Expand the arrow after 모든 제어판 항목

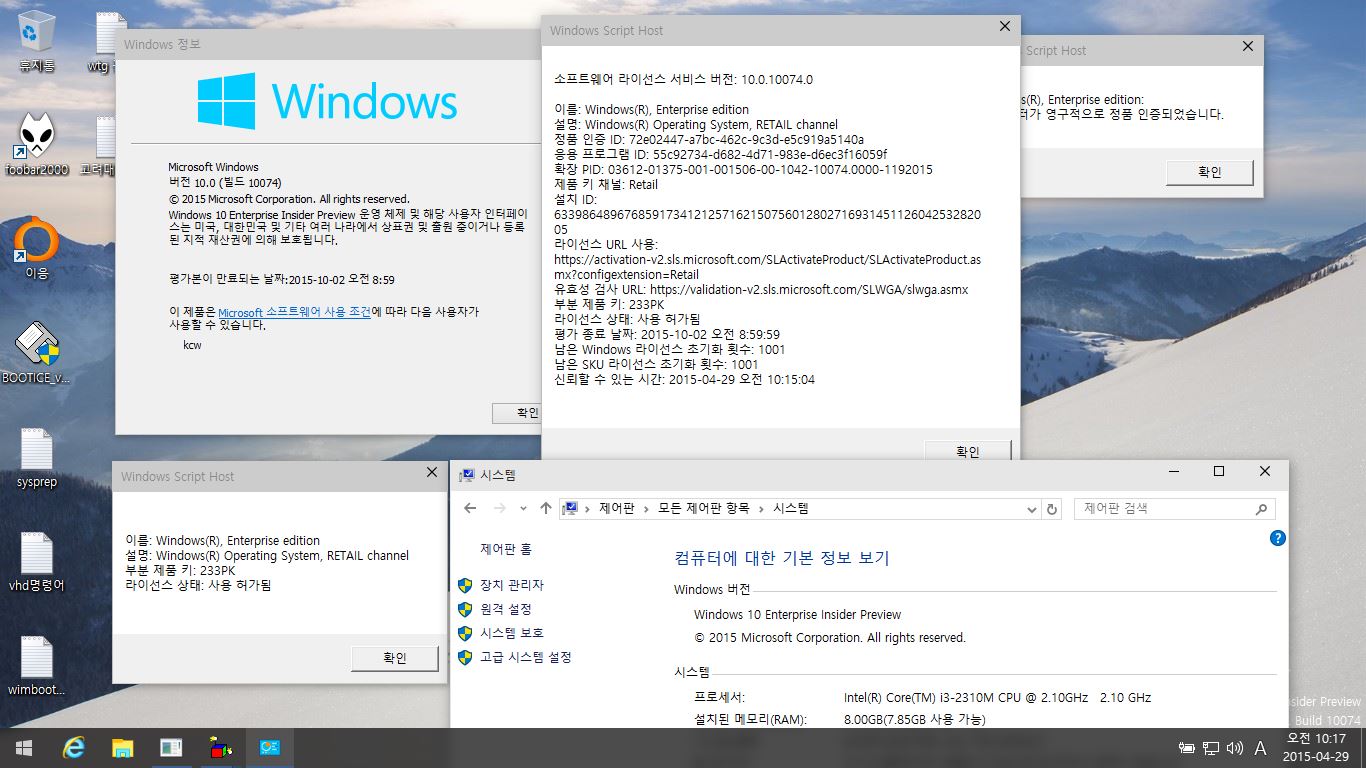click(761, 509)
